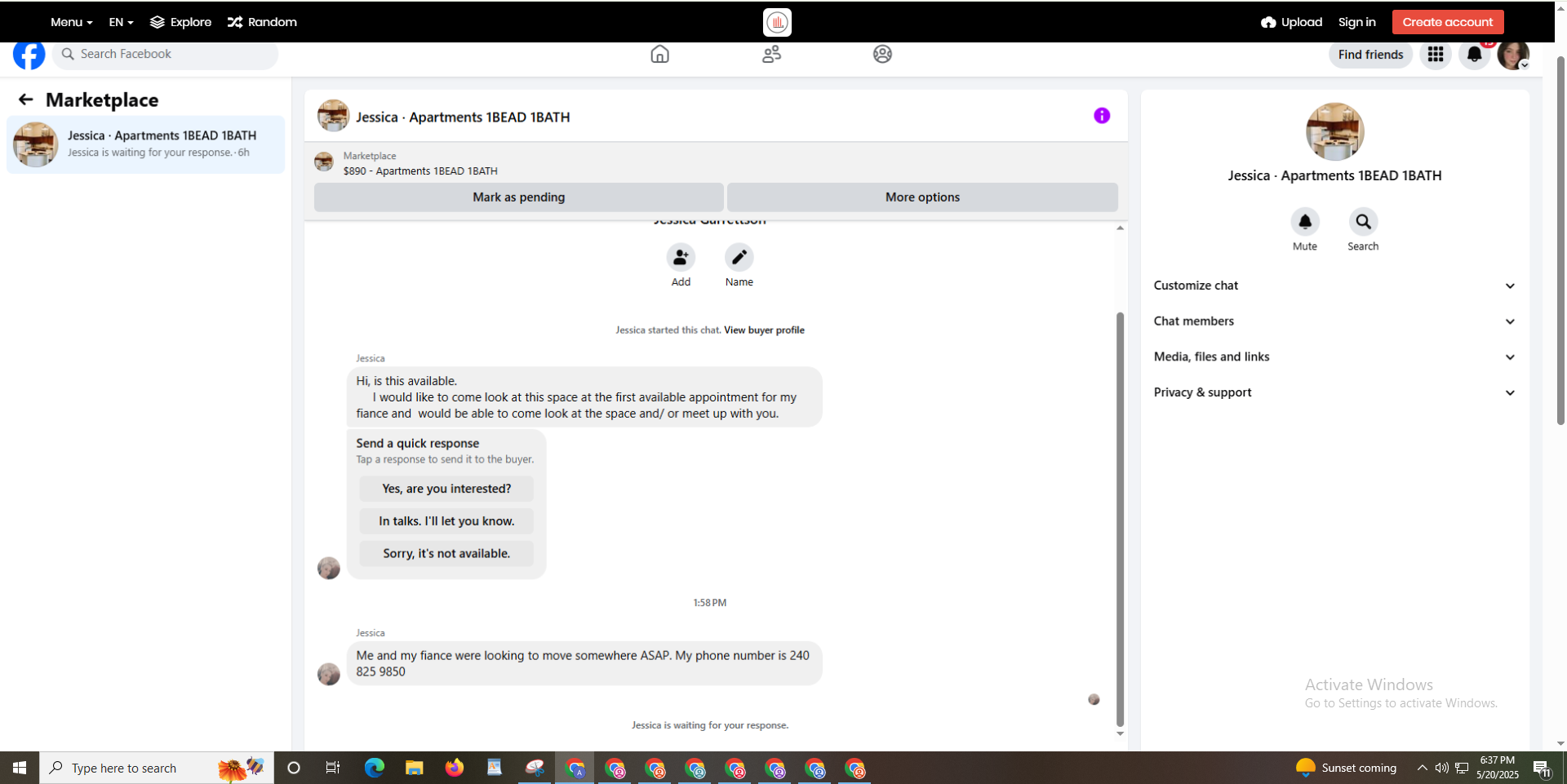Add people with the Add icon
Screen dimensions: 1567x784
click(681, 258)
